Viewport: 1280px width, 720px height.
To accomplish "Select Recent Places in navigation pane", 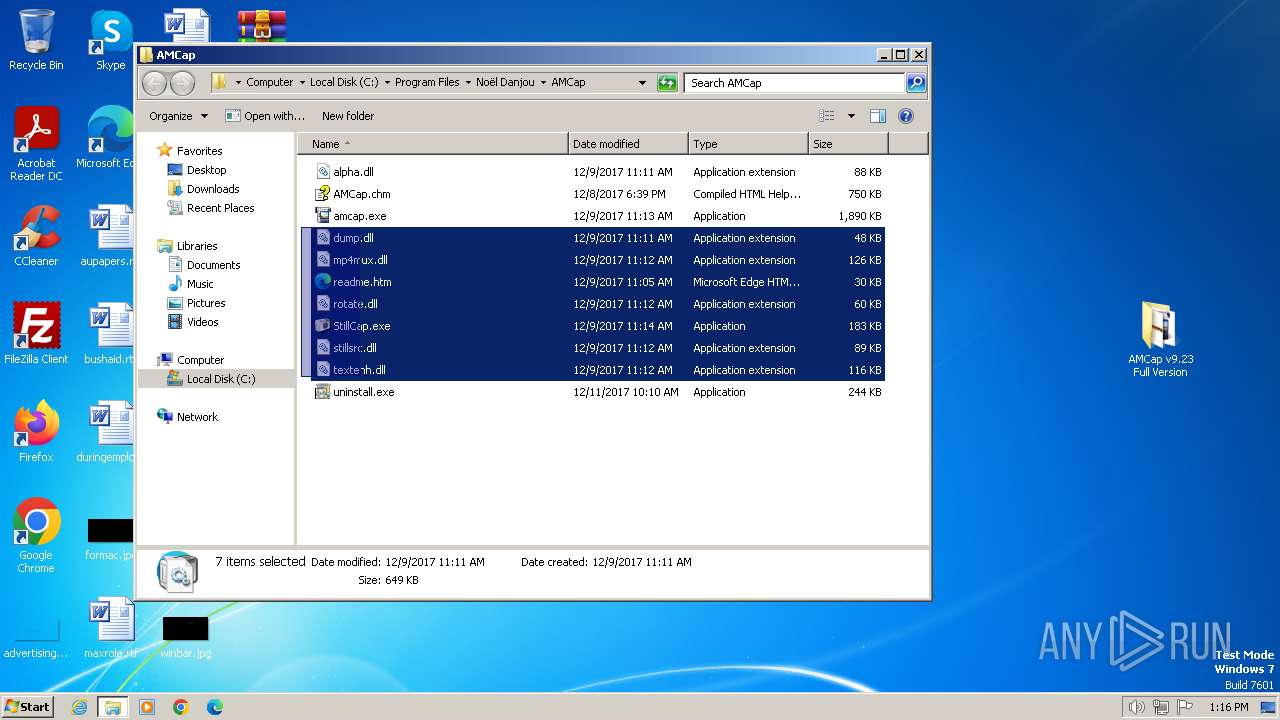I will pos(220,208).
